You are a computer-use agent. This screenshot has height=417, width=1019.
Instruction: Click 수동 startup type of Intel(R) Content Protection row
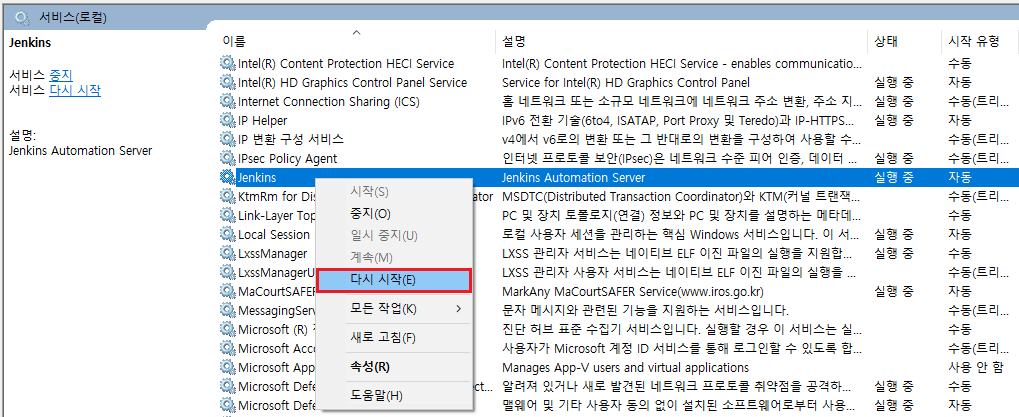[960, 64]
